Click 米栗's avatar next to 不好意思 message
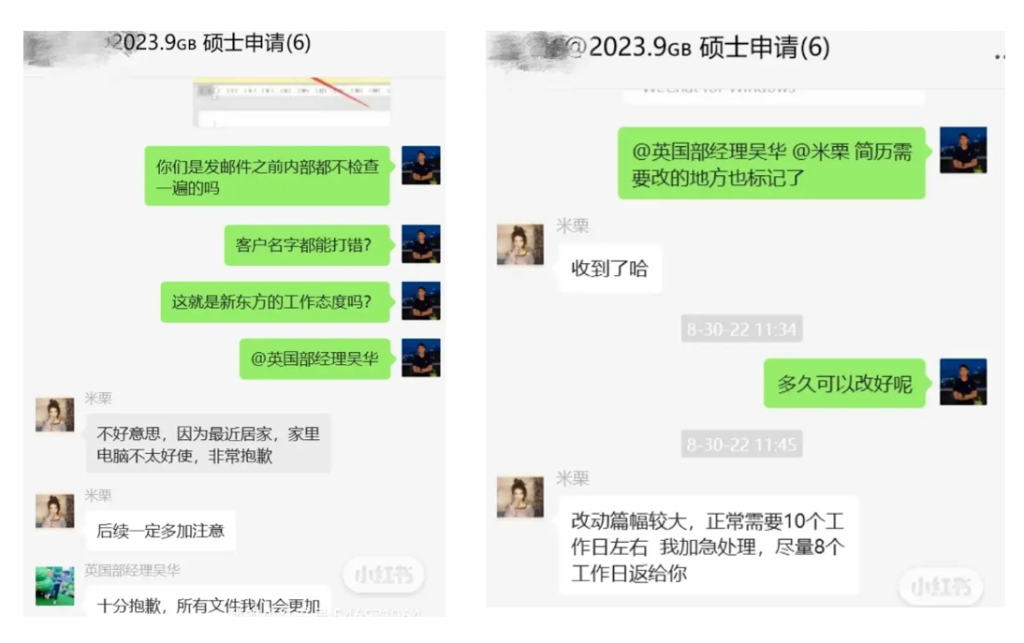This screenshot has width=1024, height=643. [x=55, y=414]
